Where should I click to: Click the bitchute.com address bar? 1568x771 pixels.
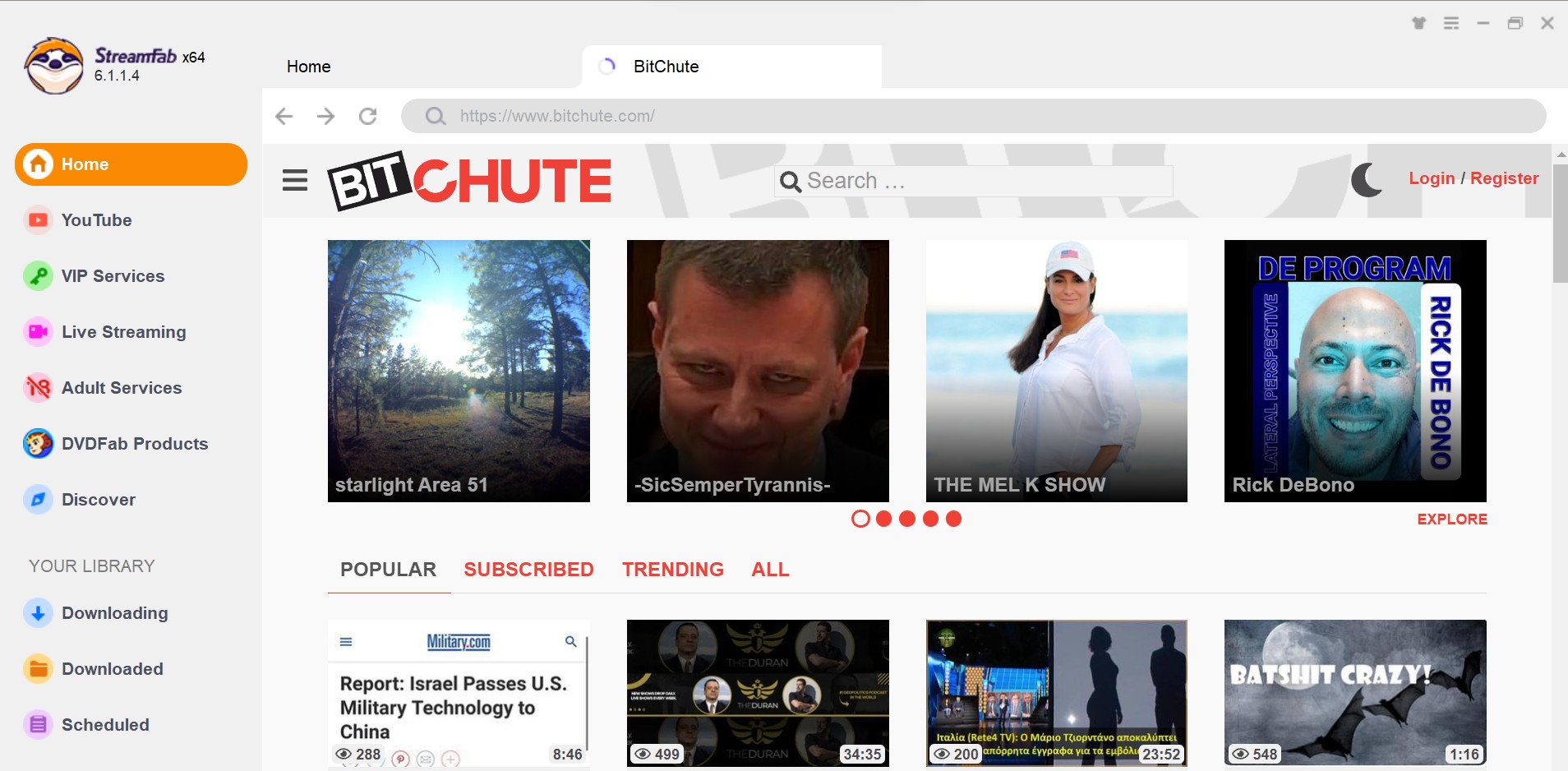point(973,116)
